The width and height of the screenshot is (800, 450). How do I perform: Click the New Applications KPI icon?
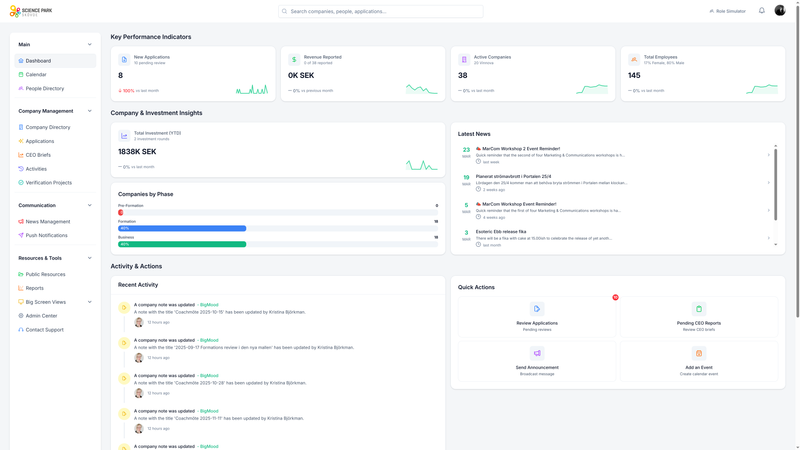(x=124, y=60)
